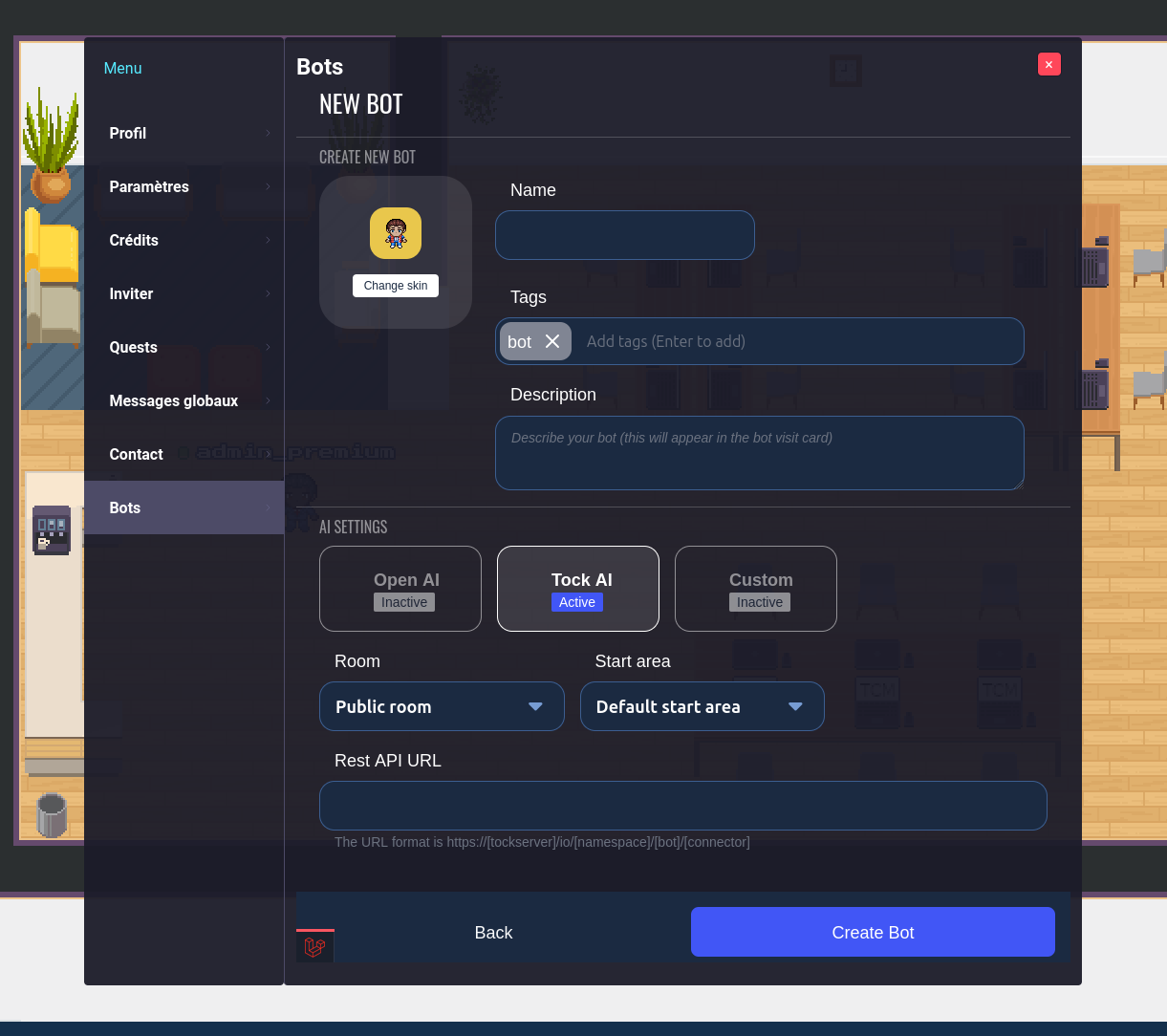This screenshot has height=1036, width=1167.
Task: Click the bot Description text area
Action: pyautogui.click(x=759, y=453)
